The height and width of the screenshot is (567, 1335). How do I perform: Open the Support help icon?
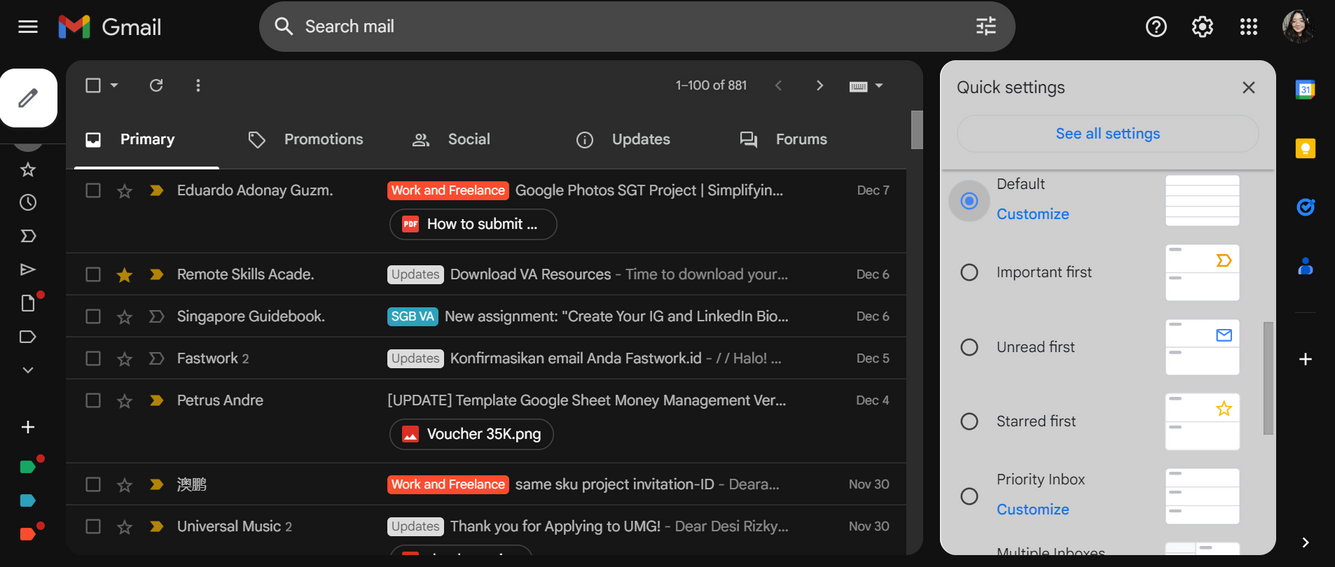[x=1156, y=27]
